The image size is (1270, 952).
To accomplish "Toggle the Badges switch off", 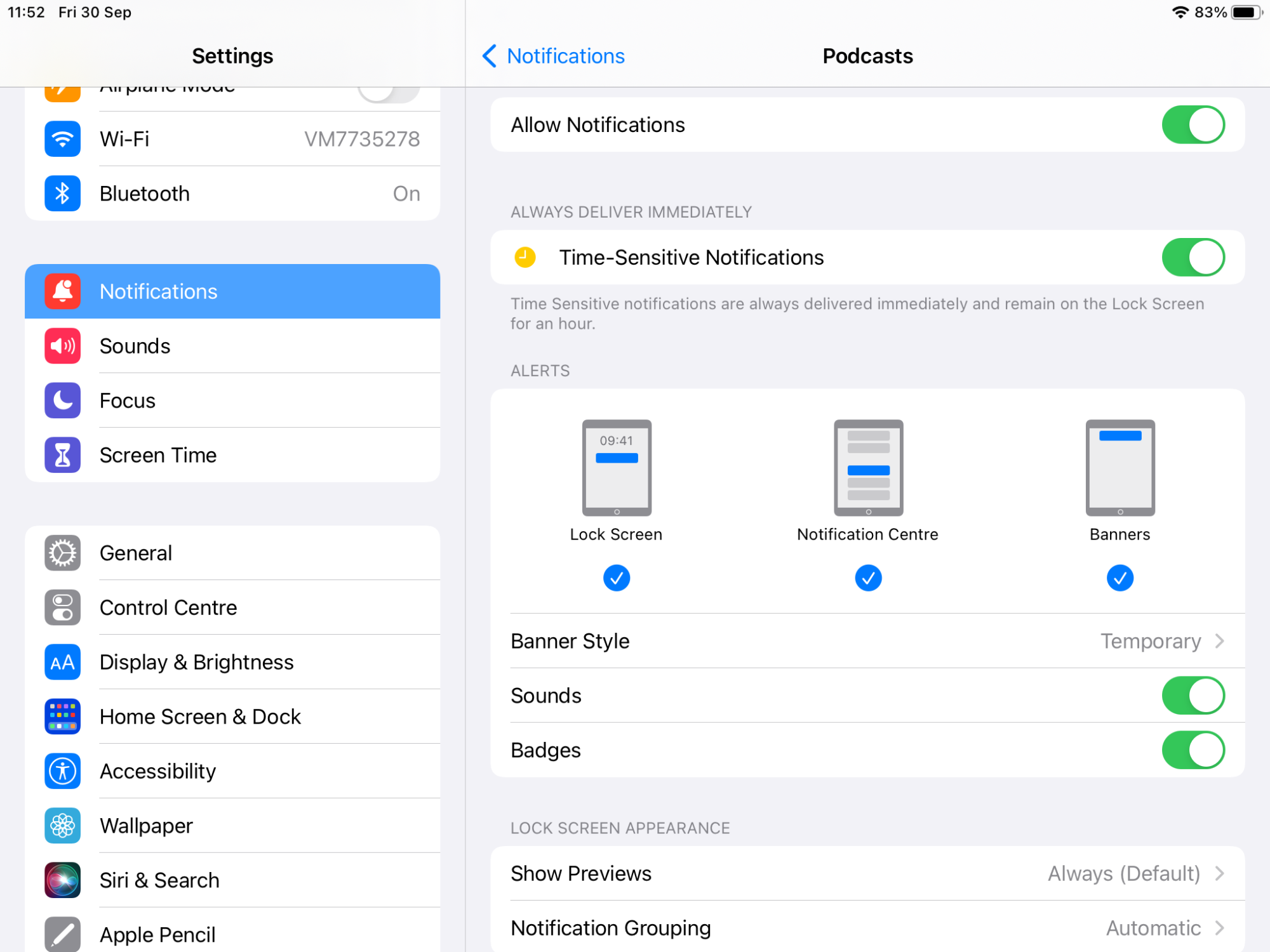I will 1193,750.
